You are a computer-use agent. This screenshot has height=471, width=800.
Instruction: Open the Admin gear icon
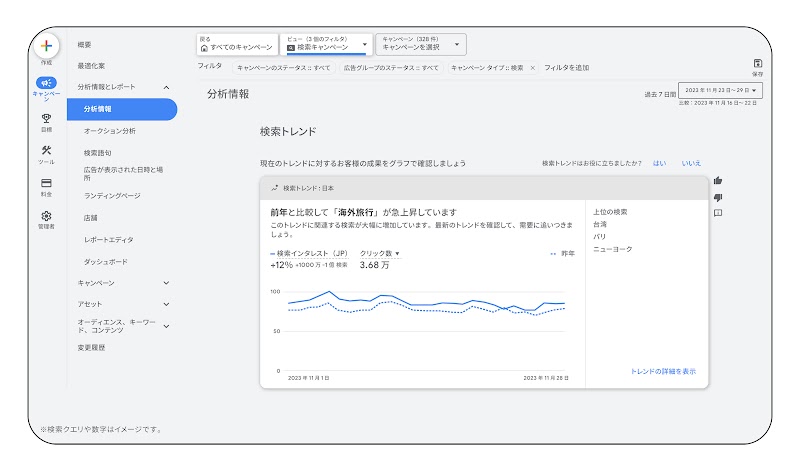click(46, 216)
